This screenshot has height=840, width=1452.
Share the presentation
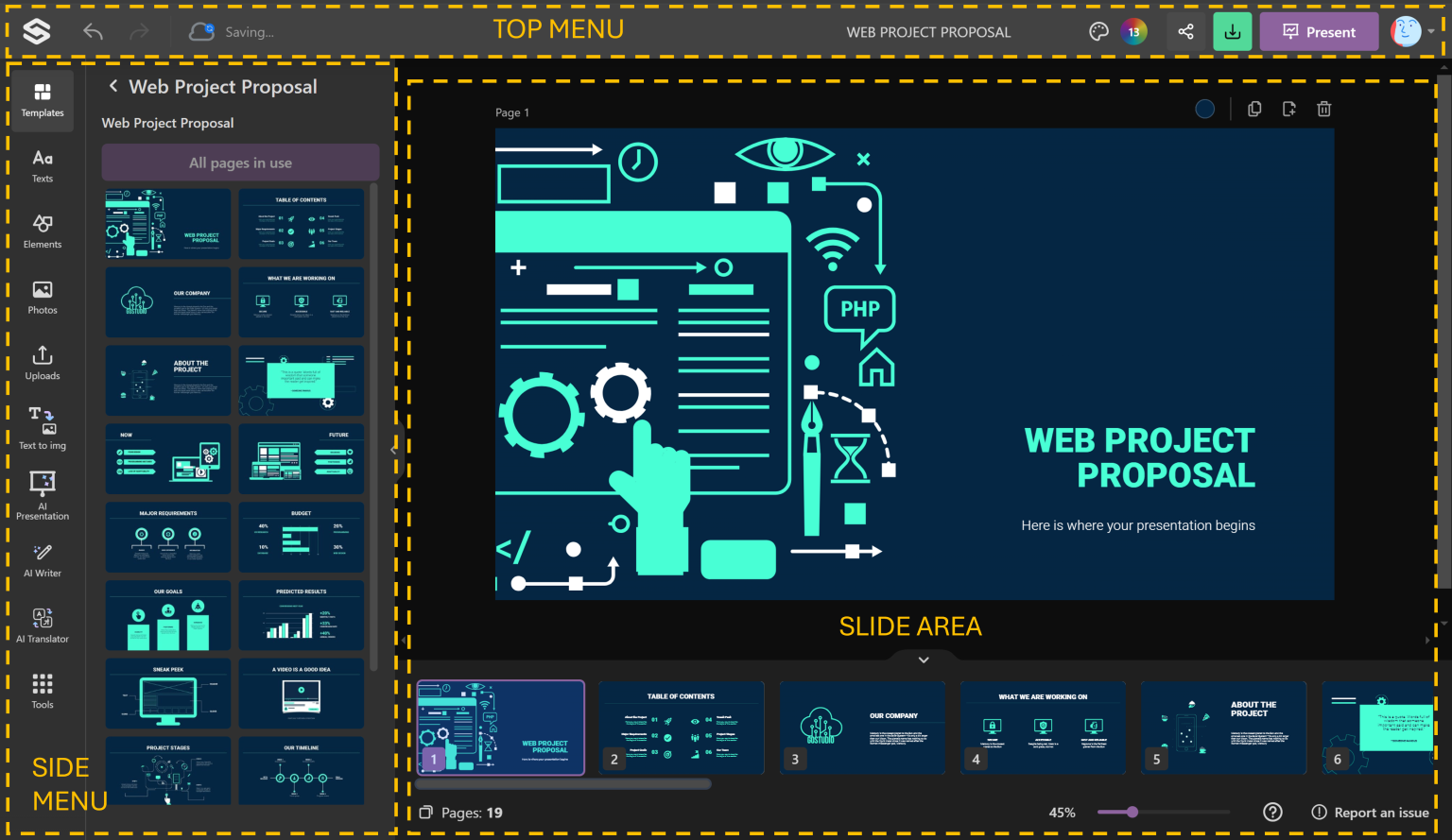1187,31
